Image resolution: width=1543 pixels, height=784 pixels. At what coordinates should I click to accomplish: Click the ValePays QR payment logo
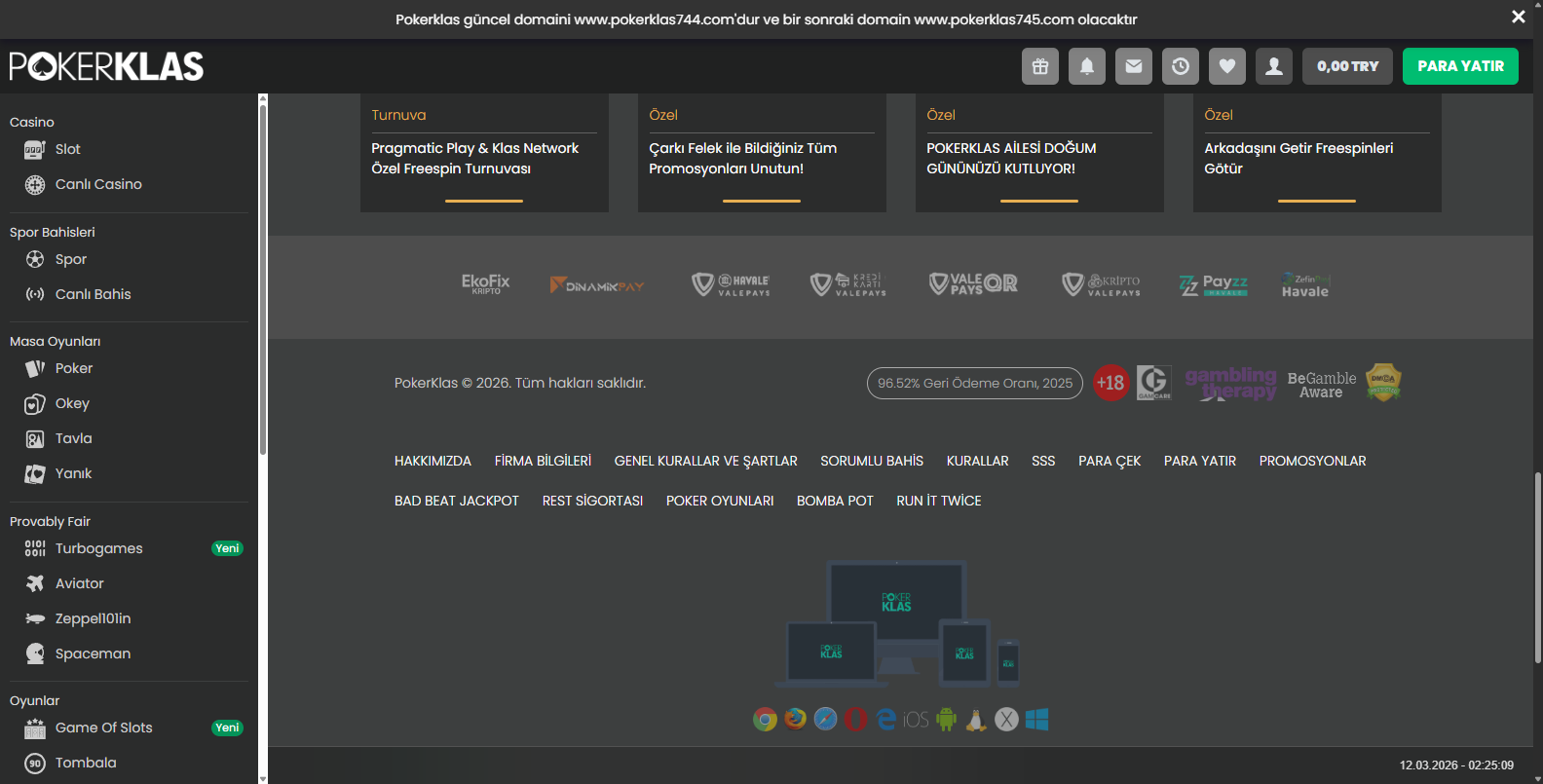pyautogui.click(x=973, y=283)
